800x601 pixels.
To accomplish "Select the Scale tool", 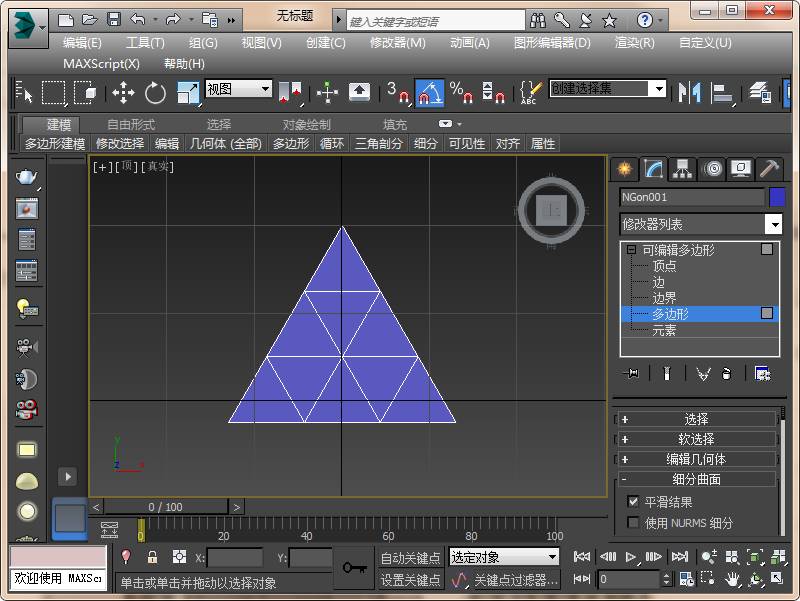I will [x=188, y=93].
